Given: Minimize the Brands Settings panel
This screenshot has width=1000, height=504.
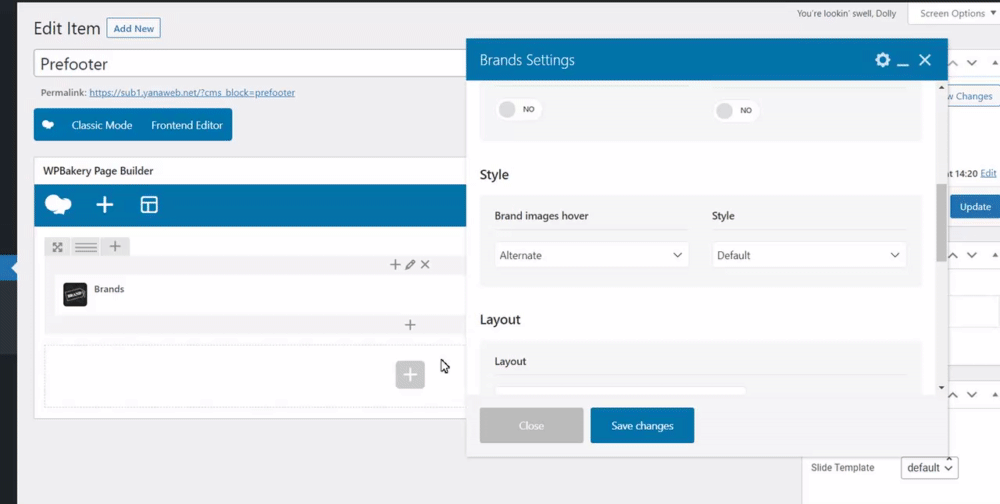Looking at the screenshot, I should (x=902, y=62).
